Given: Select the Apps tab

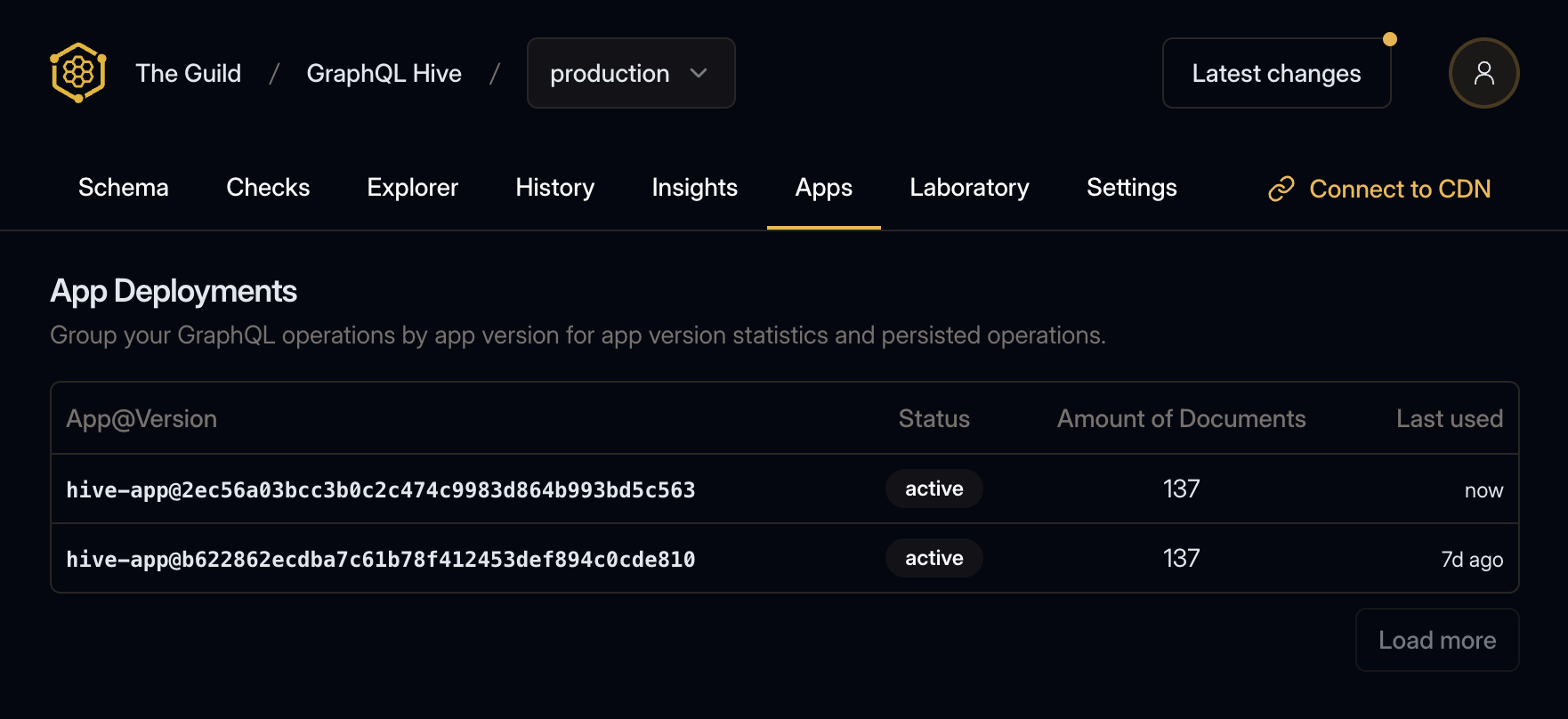Looking at the screenshot, I should click(x=823, y=188).
